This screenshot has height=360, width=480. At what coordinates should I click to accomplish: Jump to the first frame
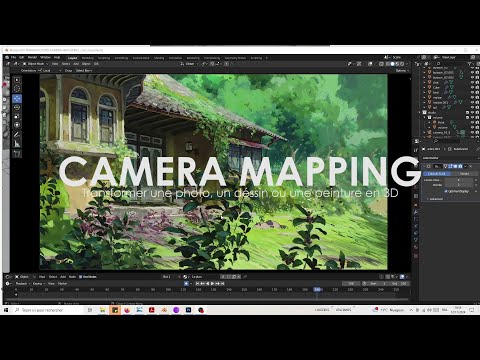pos(197,283)
